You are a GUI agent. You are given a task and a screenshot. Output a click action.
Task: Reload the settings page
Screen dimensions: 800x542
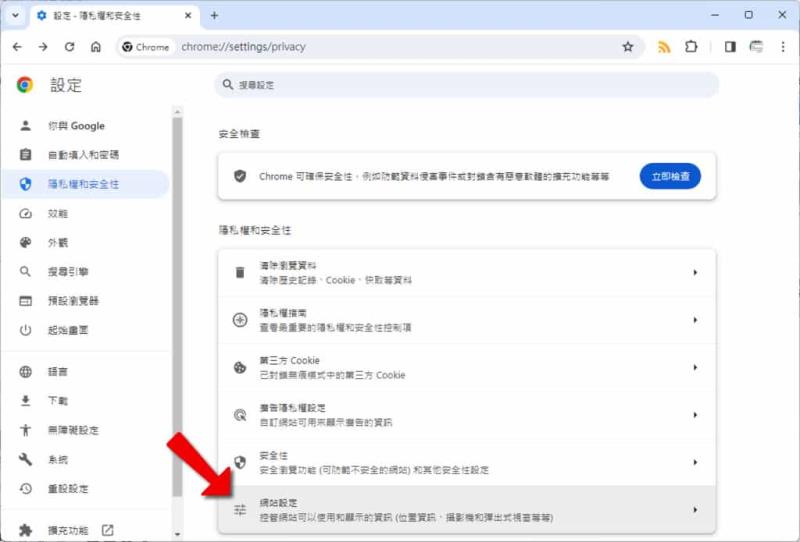pos(69,47)
